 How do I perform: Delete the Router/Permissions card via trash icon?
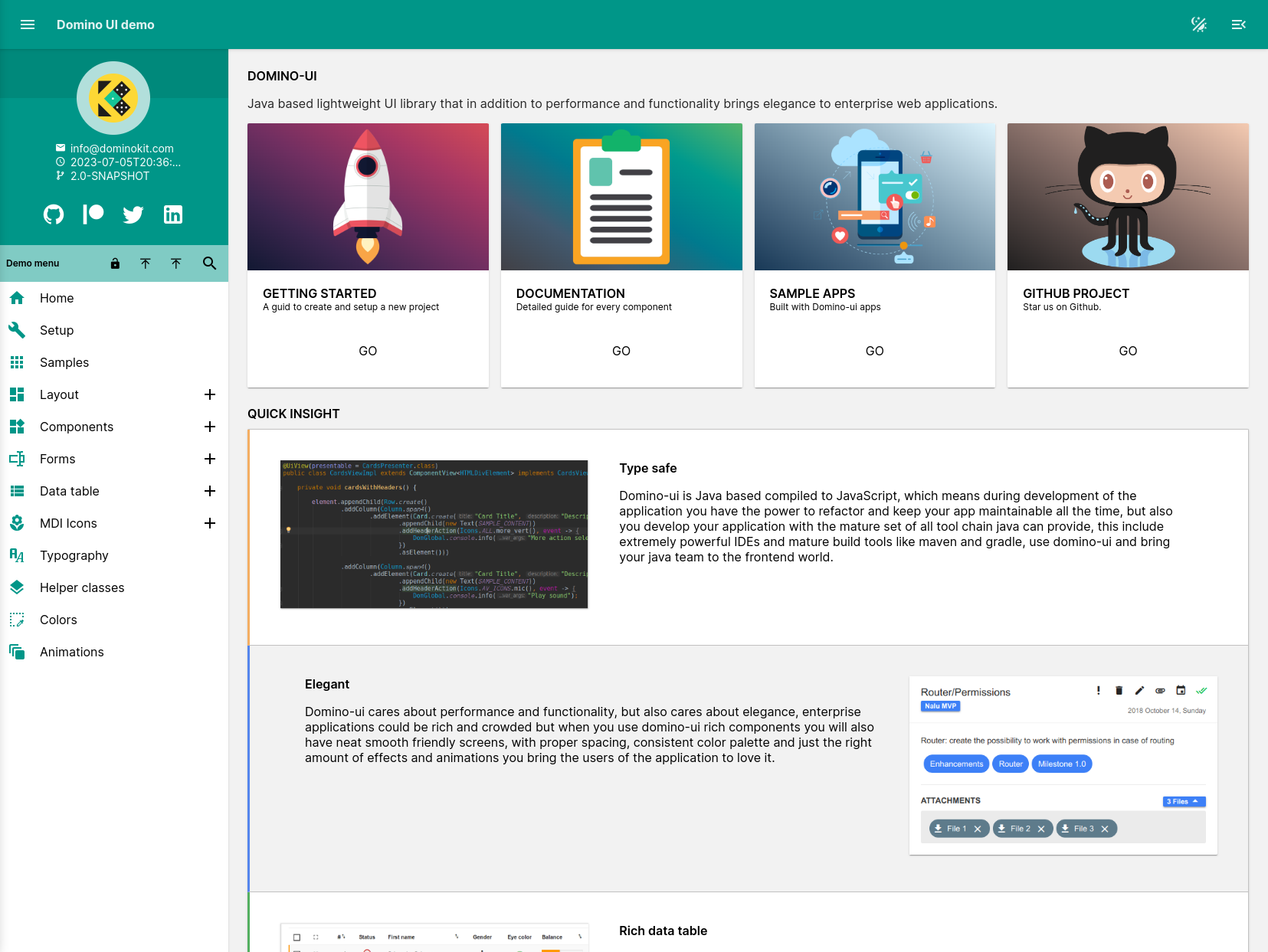point(1119,690)
